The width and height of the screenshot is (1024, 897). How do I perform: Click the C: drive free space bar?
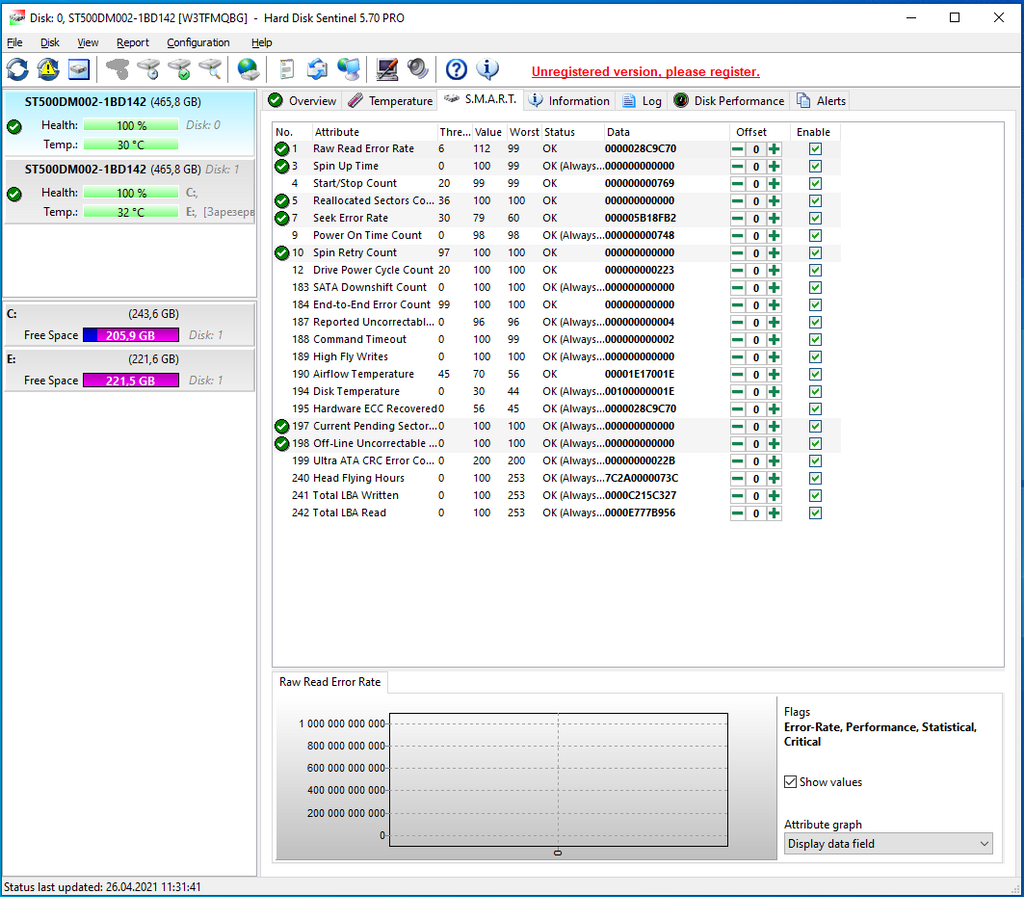(130, 336)
